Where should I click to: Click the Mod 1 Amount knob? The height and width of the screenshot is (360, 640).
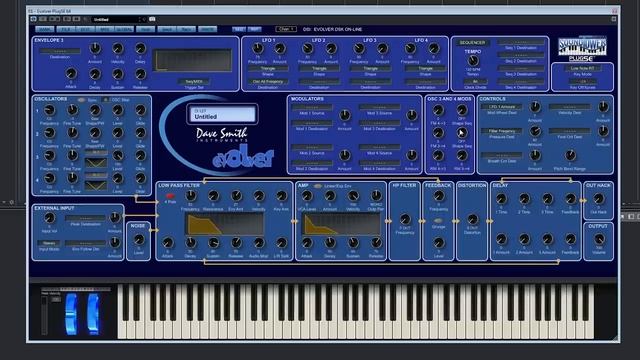click(x=344, y=116)
